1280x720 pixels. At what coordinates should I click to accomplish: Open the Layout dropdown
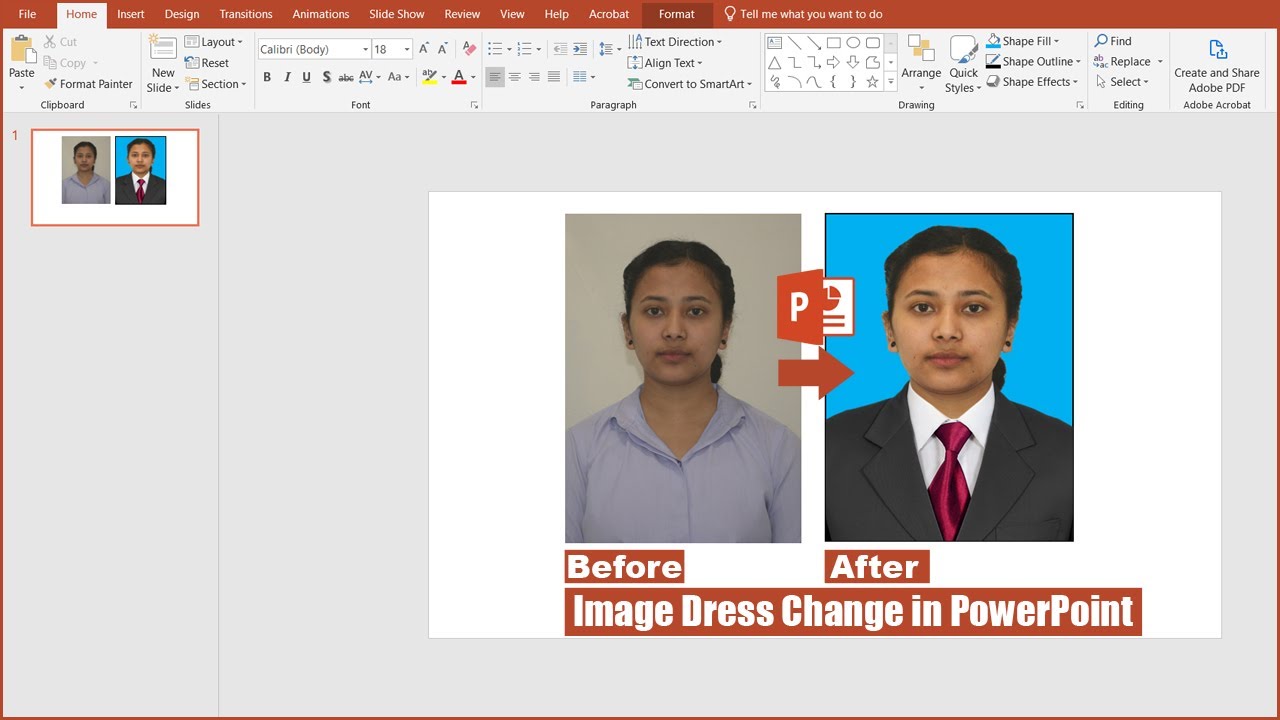(214, 42)
